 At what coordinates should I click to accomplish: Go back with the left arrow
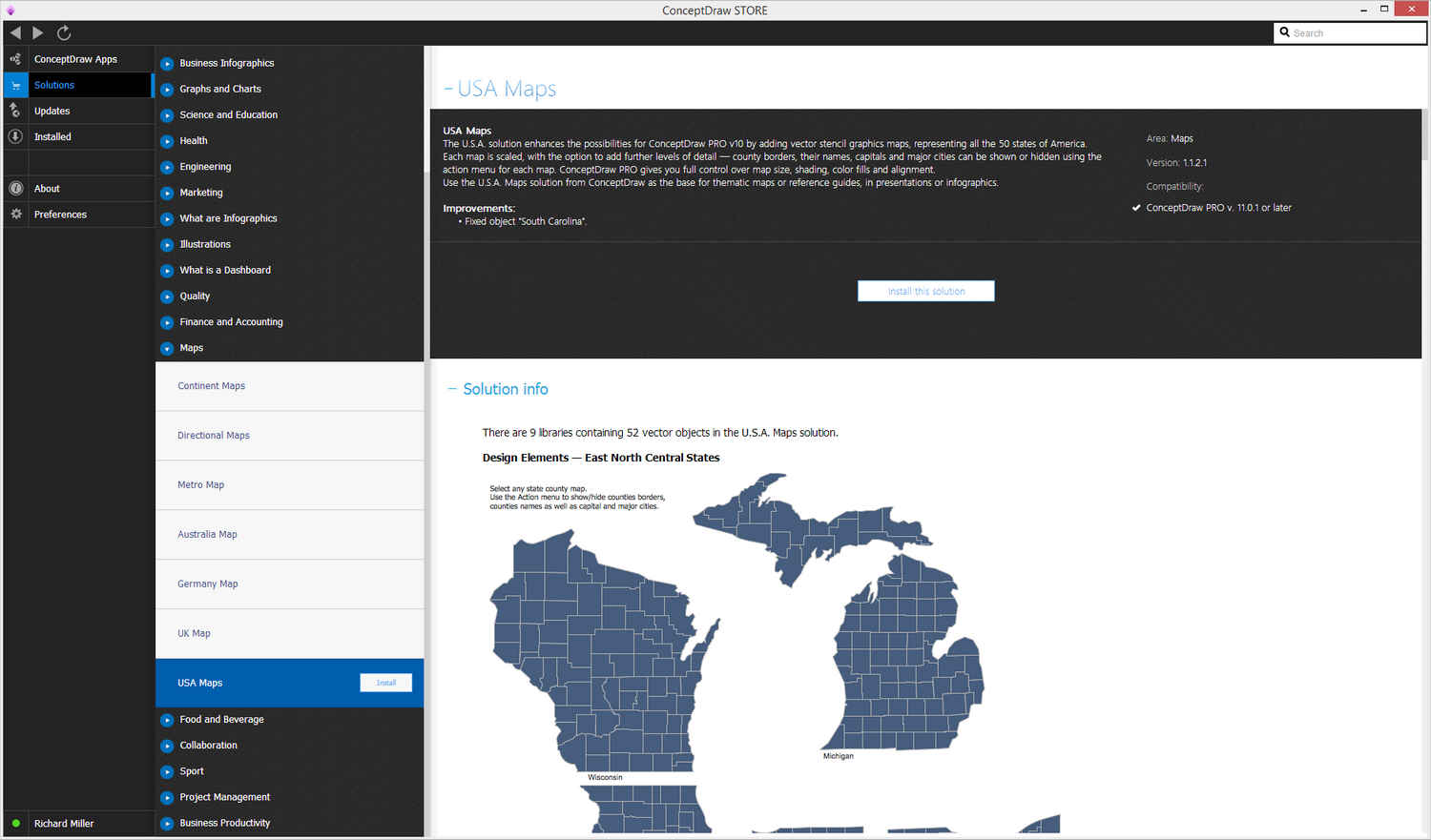15,32
